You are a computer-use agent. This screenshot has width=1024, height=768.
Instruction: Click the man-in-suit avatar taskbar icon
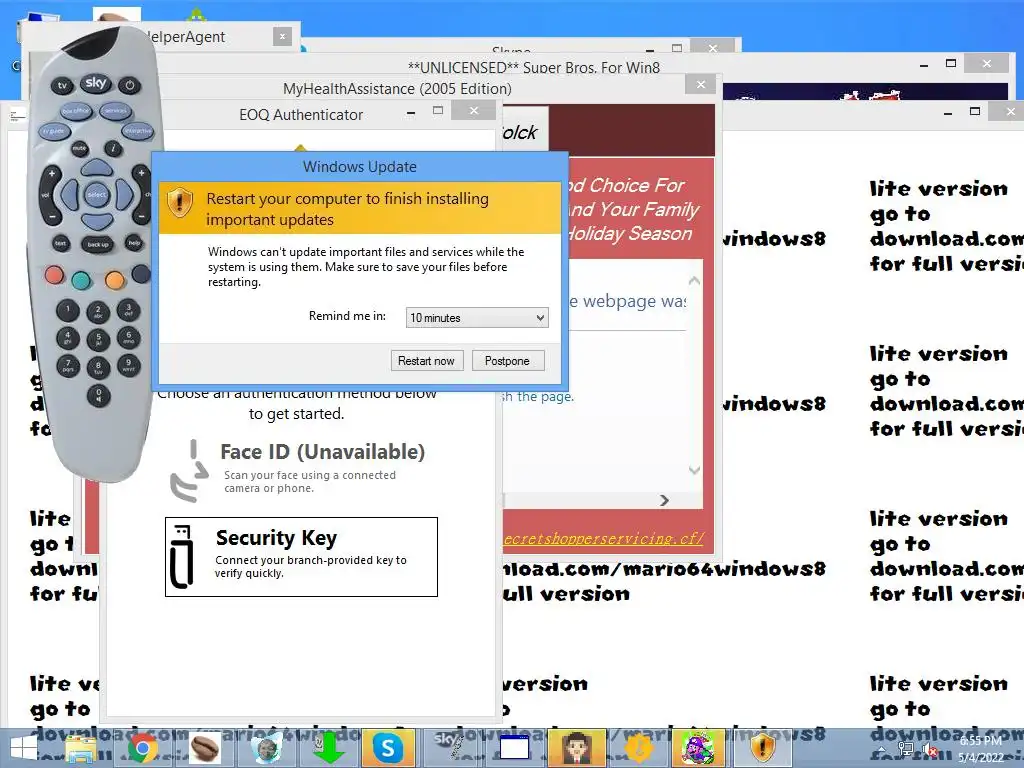click(577, 748)
